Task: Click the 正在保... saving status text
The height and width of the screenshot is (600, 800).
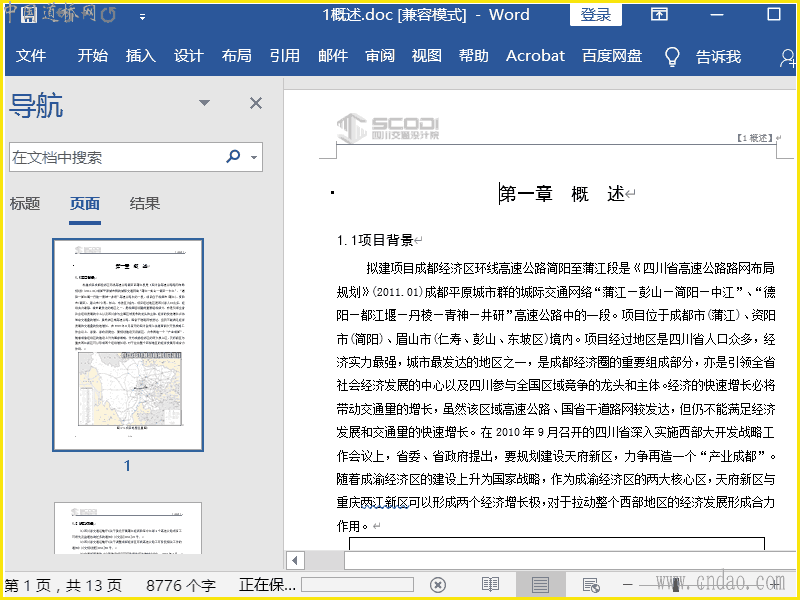Action: (267, 585)
